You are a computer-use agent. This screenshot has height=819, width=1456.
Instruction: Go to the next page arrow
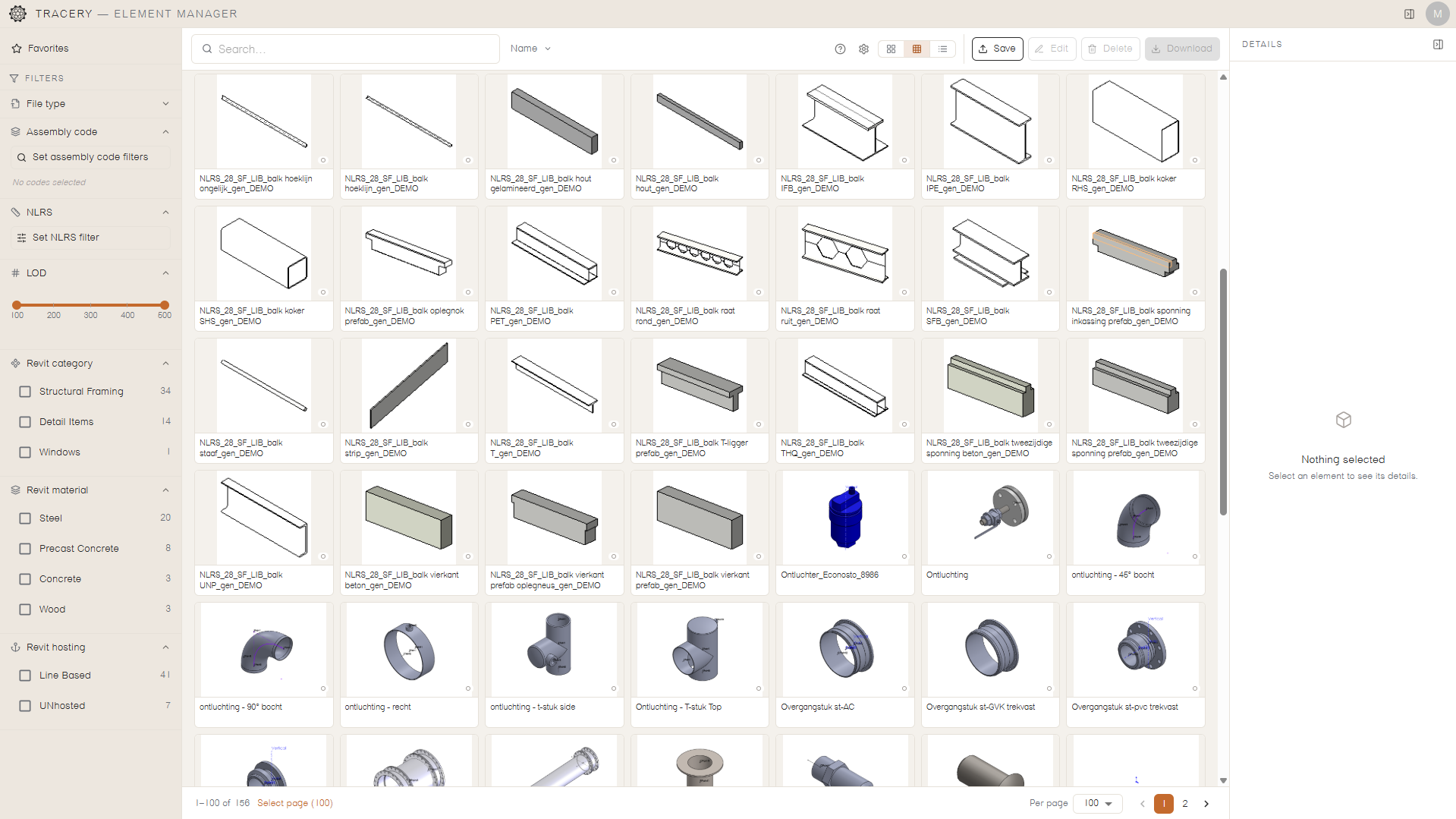(1206, 804)
